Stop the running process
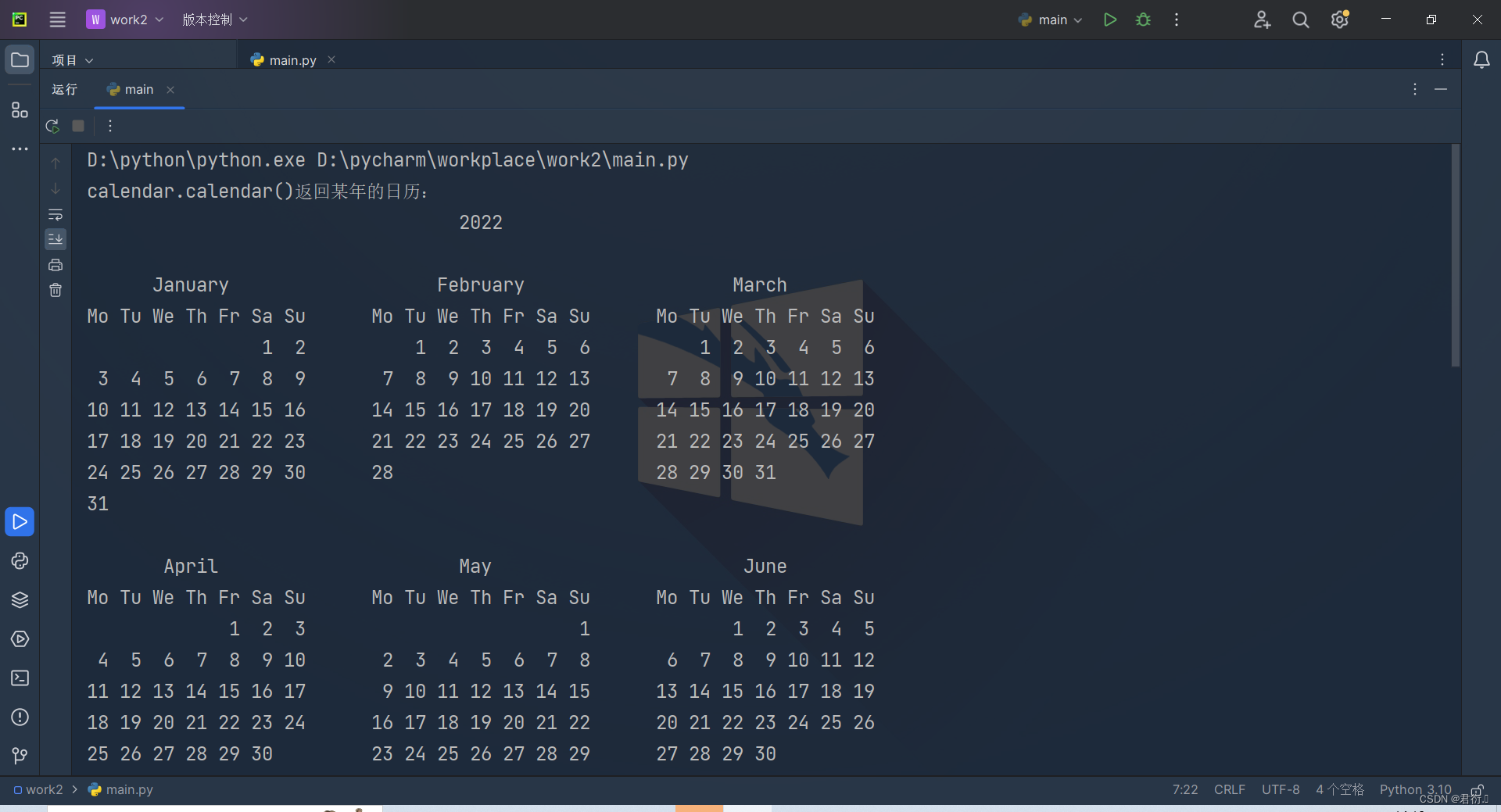Image resolution: width=1501 pixels, height=812 pixels. point(78,126)
